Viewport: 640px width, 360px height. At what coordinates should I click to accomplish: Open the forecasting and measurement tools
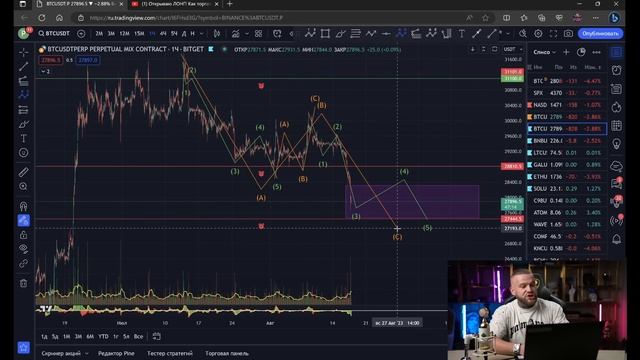pos(23,109)
